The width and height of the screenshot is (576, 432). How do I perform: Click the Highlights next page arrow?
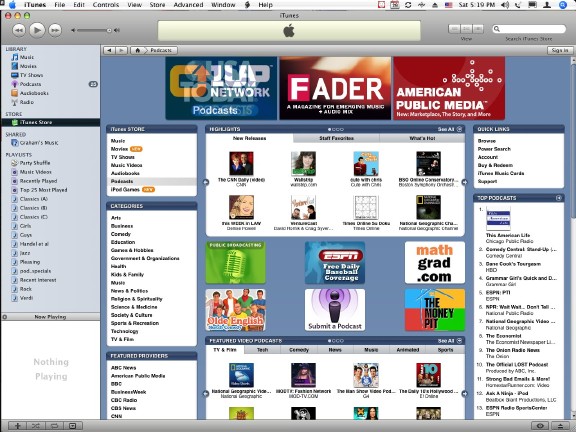(464, 182)
